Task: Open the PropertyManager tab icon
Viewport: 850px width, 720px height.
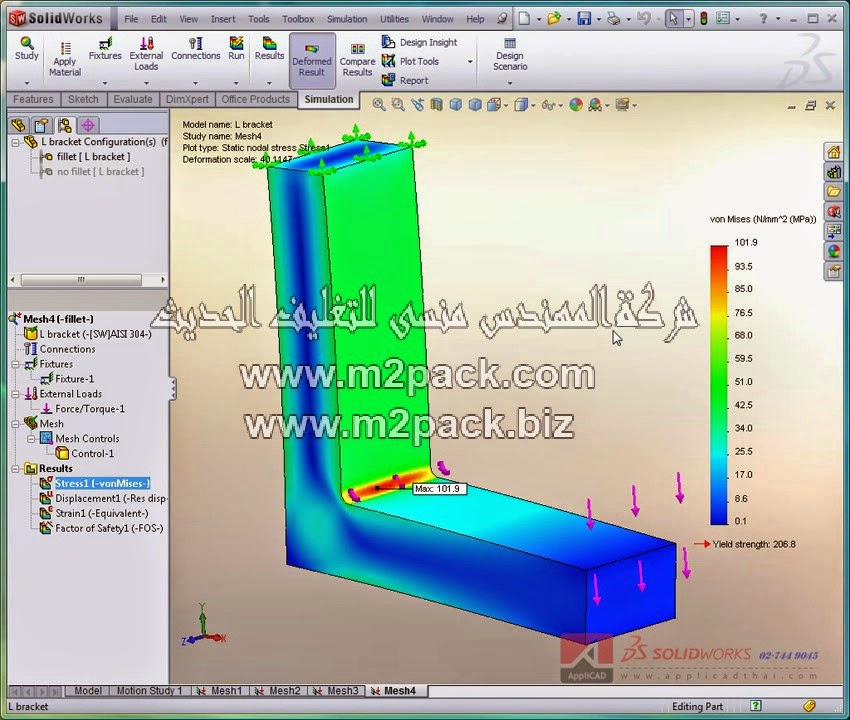Action: [41, 125]
